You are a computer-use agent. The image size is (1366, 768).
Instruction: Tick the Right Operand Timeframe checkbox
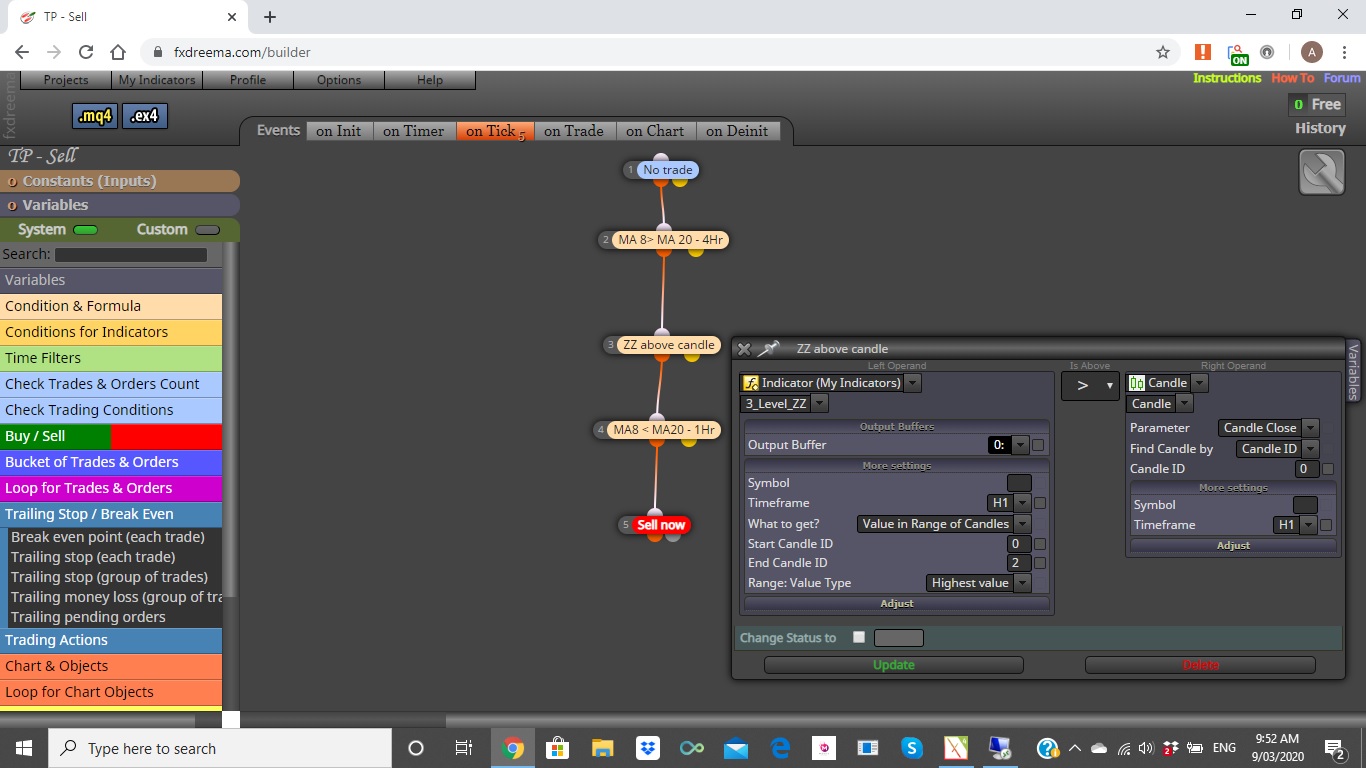point(1326,525)
